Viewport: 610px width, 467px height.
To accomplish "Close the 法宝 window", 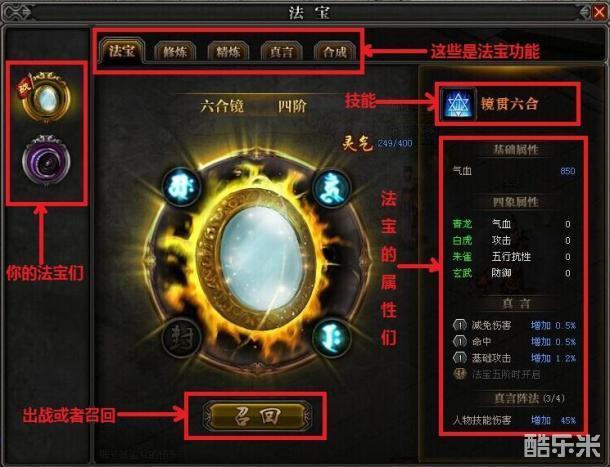I will tap(599, 12).
